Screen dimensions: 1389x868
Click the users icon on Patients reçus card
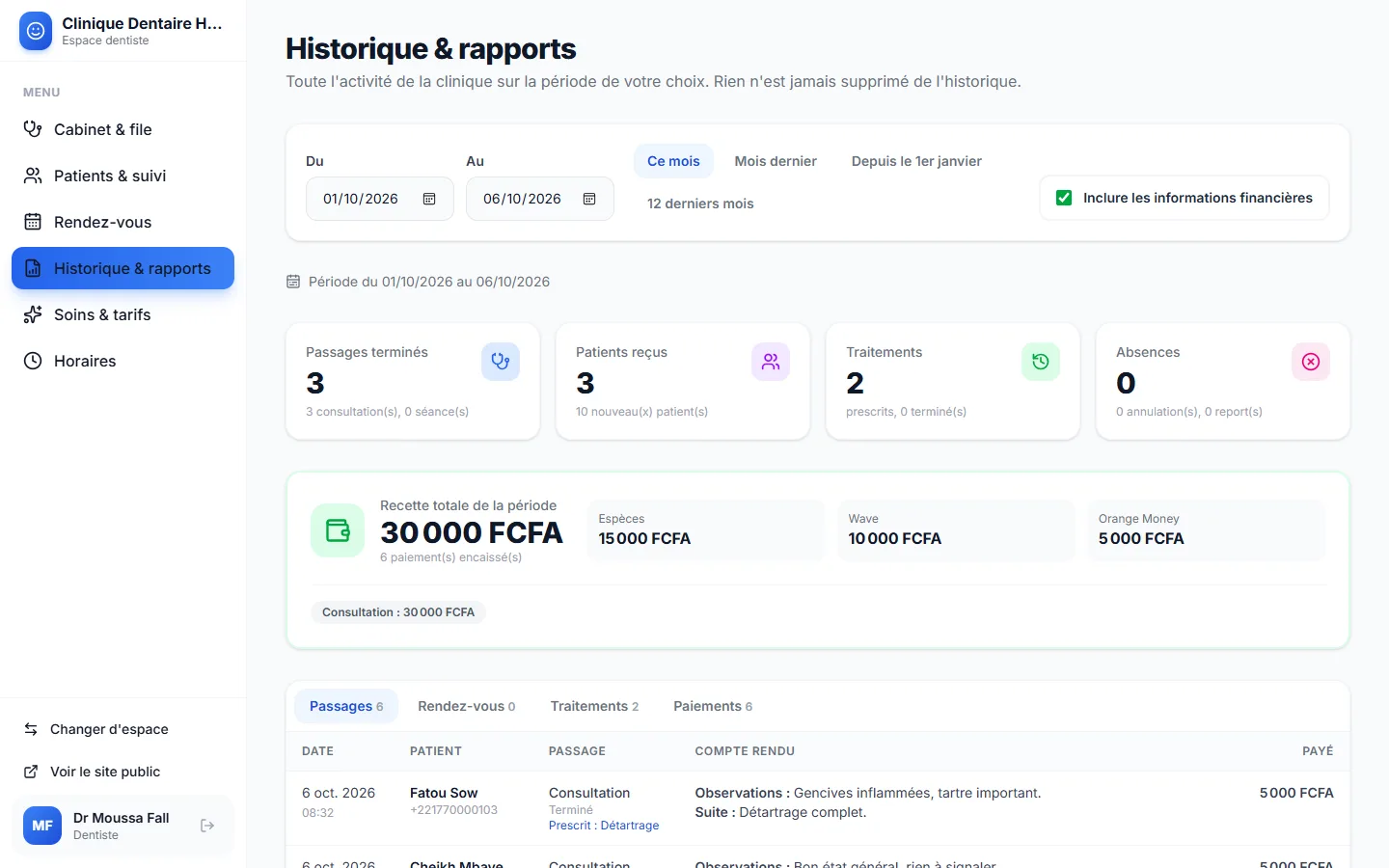(x=771, y=362)
